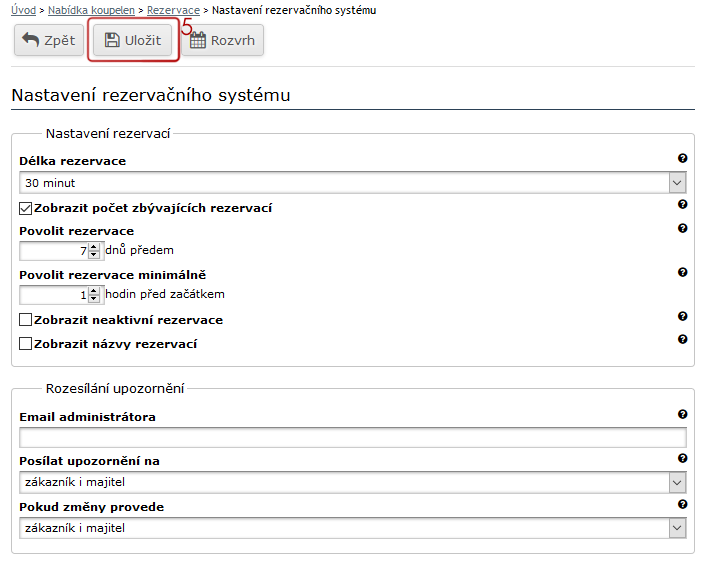Open the Délka rezervace dropdown
706x563 pixels.
pos(352,183)
